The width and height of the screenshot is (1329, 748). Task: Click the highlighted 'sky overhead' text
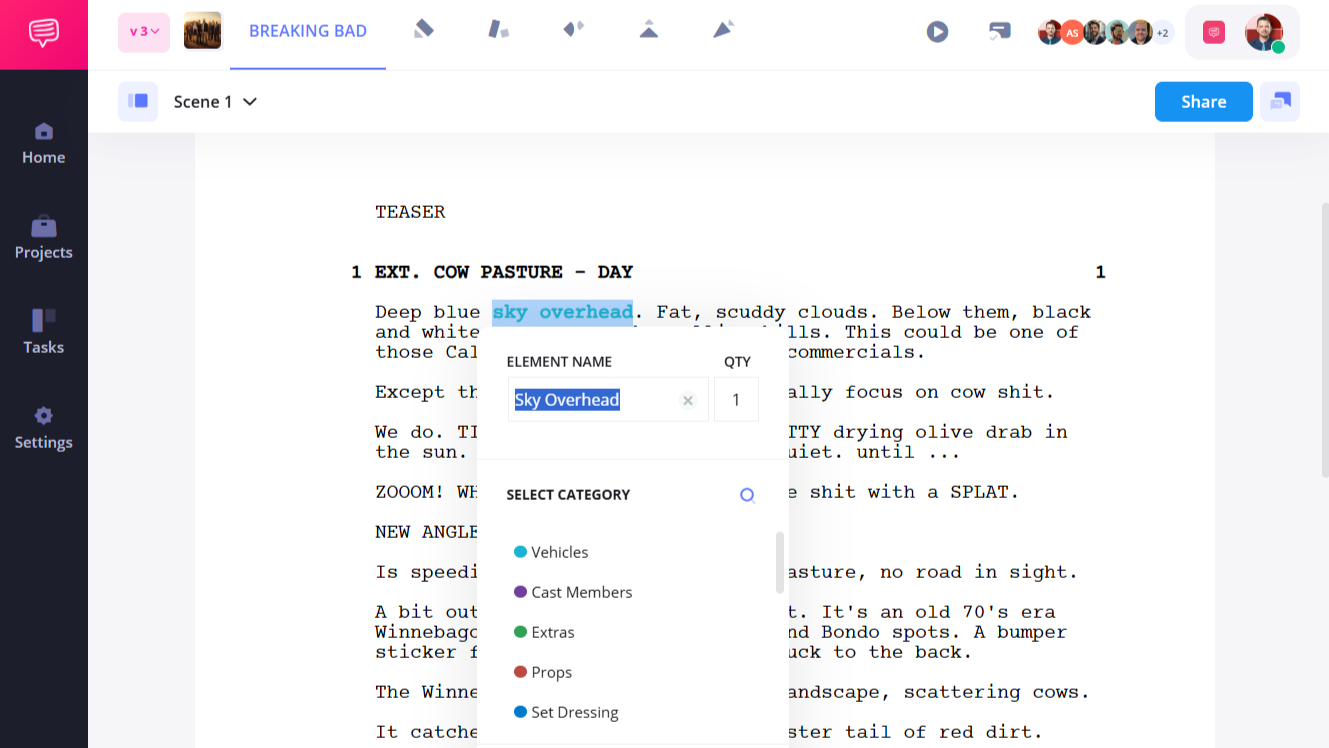pos(562,312)
